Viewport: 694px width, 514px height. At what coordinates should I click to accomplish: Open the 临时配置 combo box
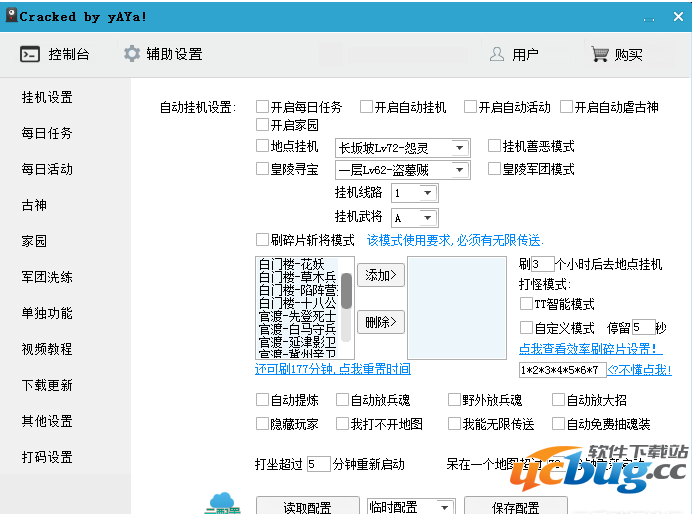pos(447,507)
